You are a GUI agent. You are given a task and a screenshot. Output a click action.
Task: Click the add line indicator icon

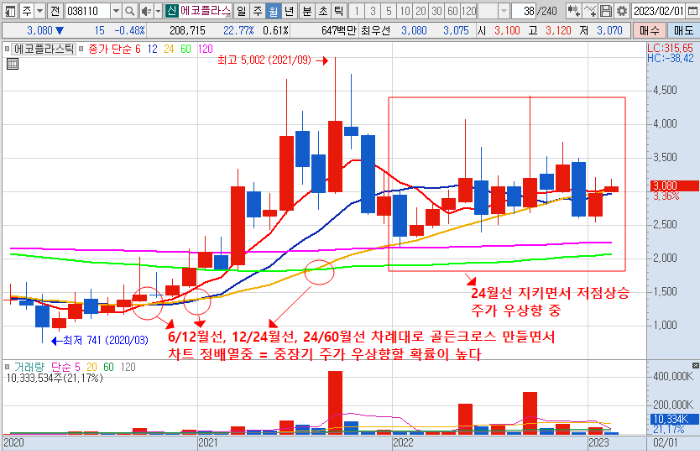click(x=590, y=10)
